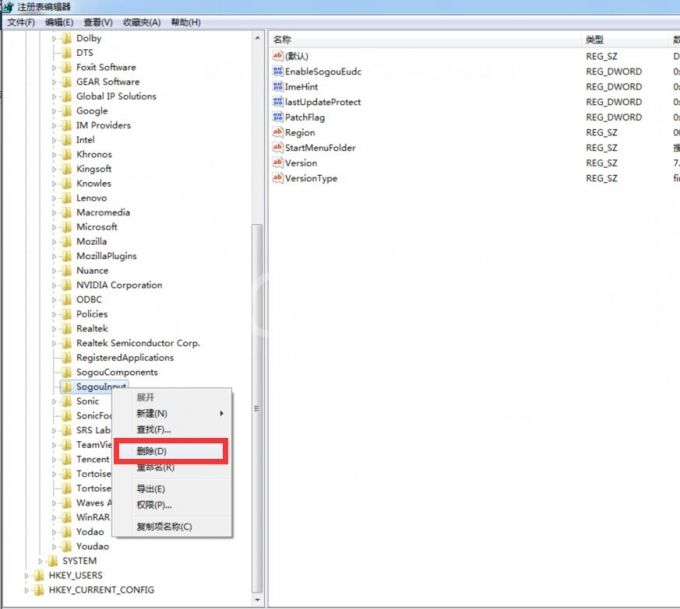The height and width of the screenshot is (609, 680).
Task: Click the tree pane vertical scrollbar thumb
Action: [257, 409]
